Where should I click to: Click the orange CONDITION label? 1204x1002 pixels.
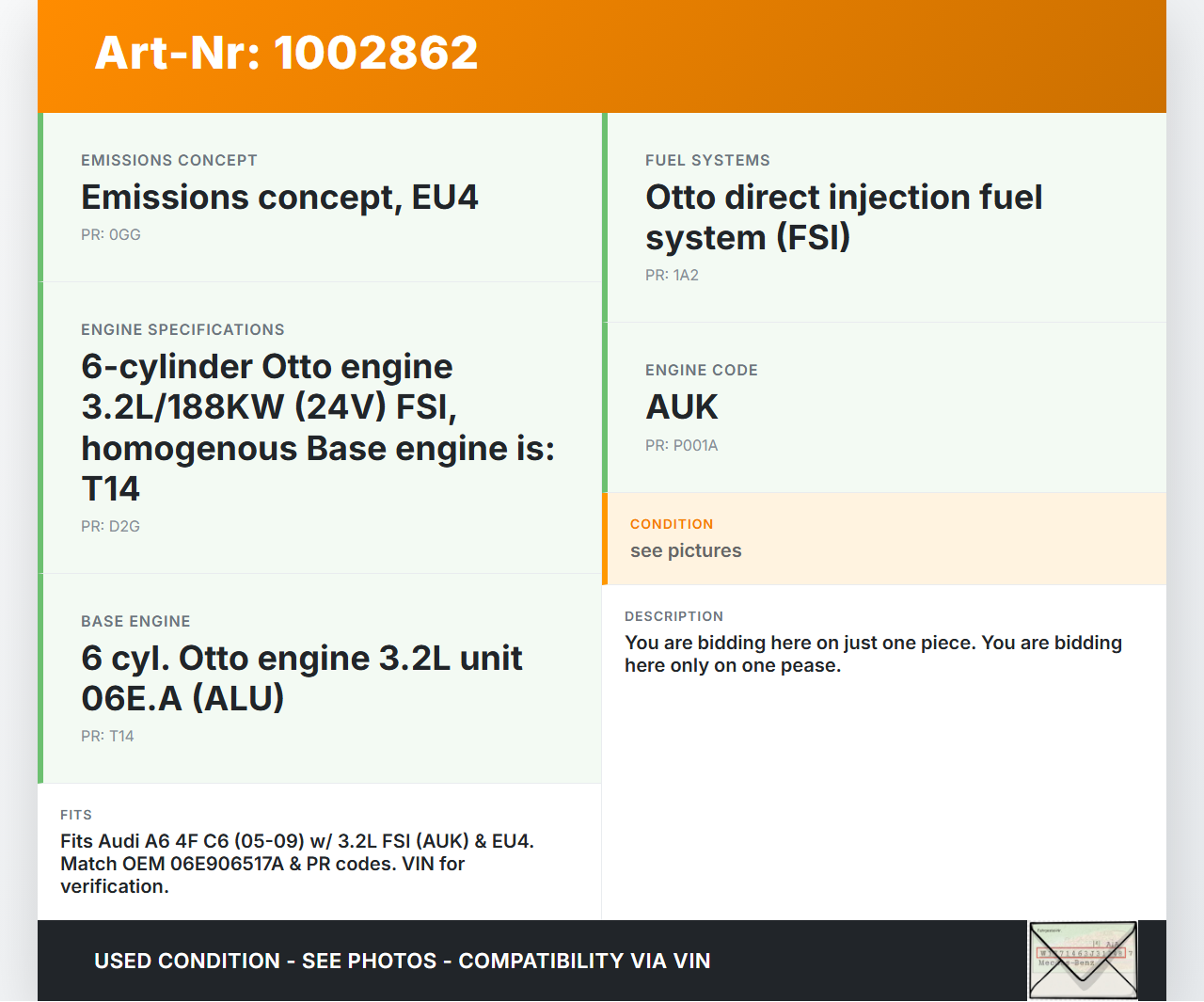point(672,524)
